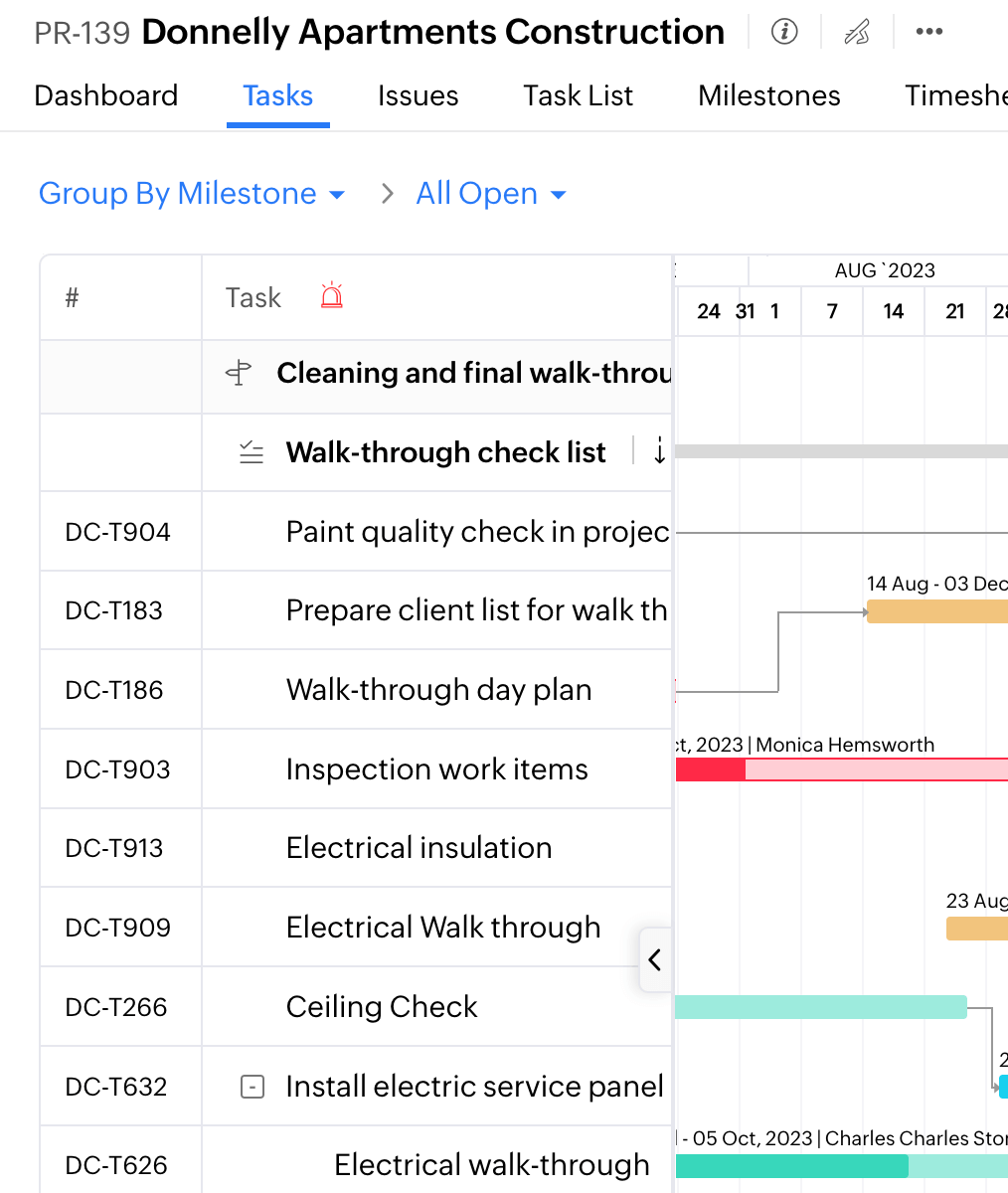This screenshot has width=1008, height=1193.
Task: Select the Ceiling Check teal Gantt bar
Action: 820,1007
